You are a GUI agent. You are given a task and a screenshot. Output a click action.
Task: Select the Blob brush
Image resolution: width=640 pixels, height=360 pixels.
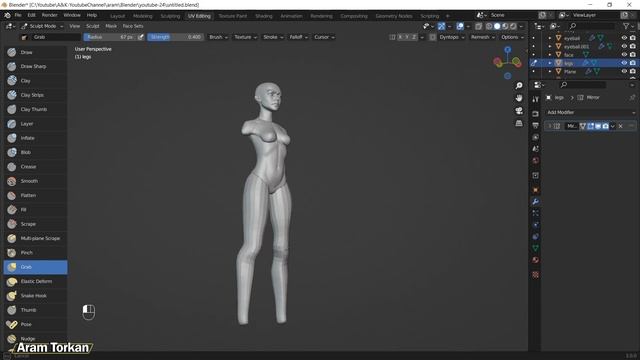(x=35, y=152)
